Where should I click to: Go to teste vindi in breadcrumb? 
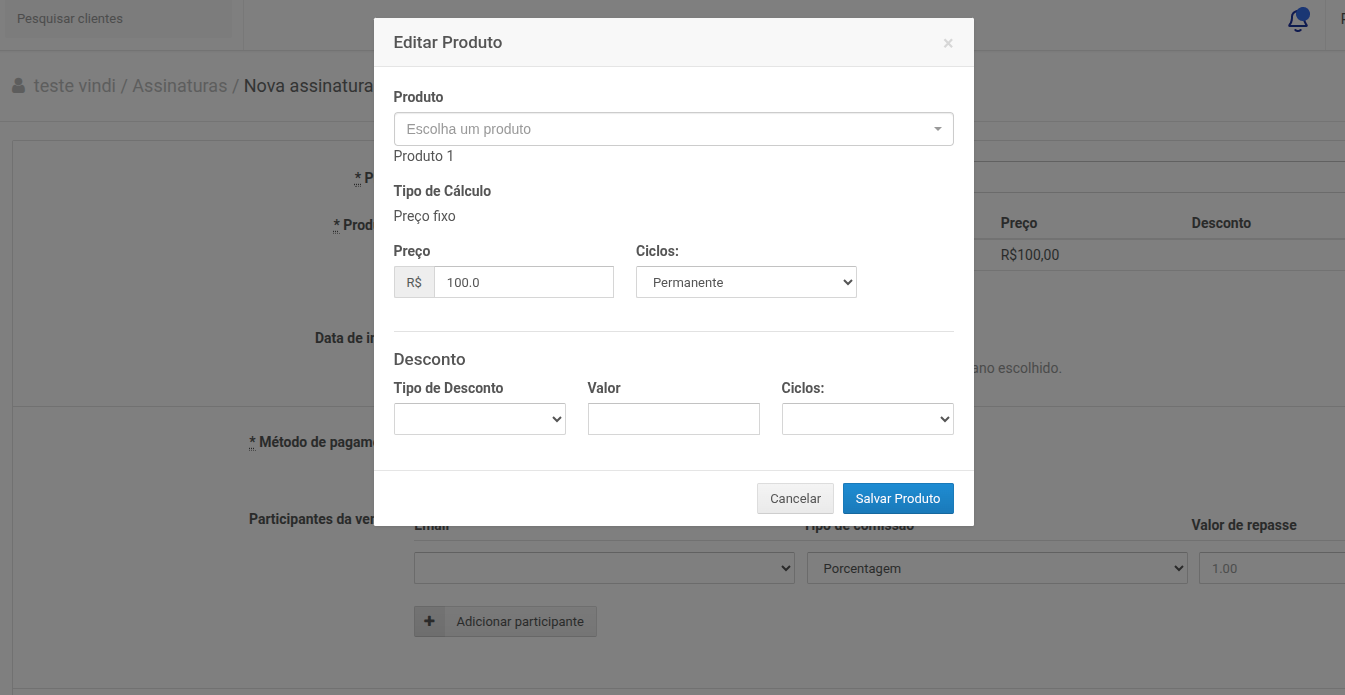[74, 86]
